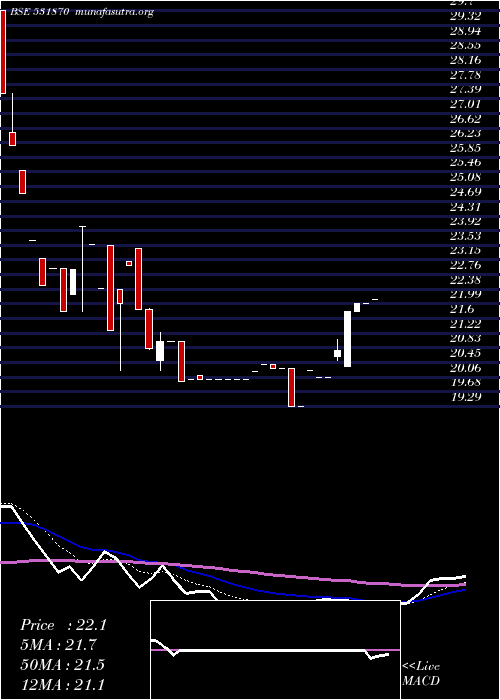Click the '50MA : 21.5' readout
The height and width of the screenshot is (700, 500).
point(62,665)
